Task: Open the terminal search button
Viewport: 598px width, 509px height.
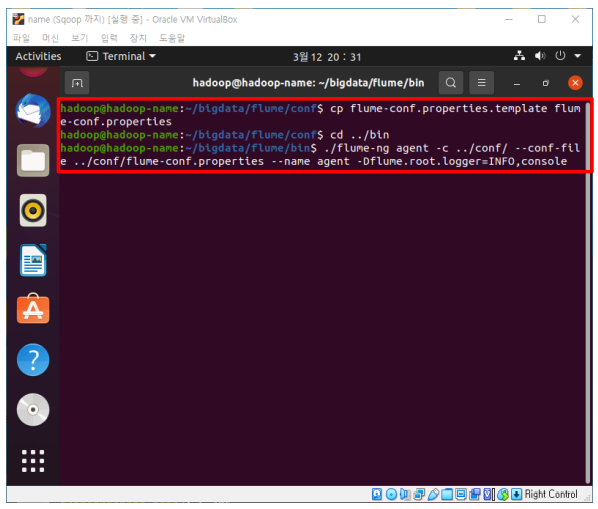Action: (451, 83)
